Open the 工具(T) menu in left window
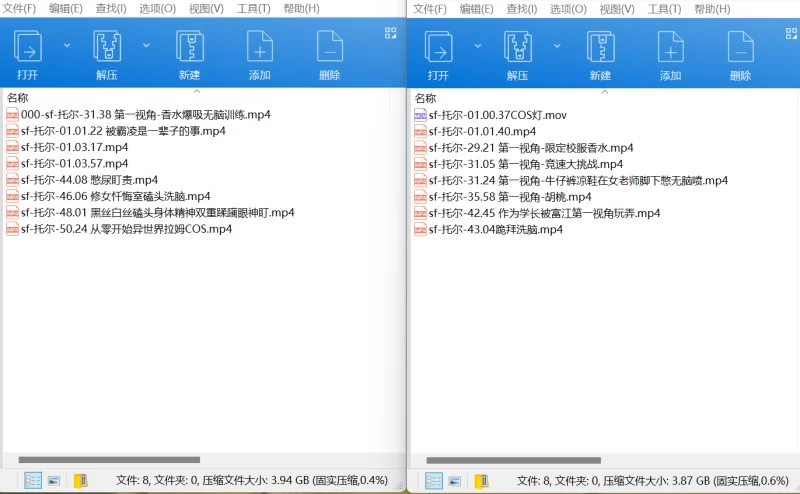Image resolution: width=800 pixels, height=494 pixels. tap(254, 9)
